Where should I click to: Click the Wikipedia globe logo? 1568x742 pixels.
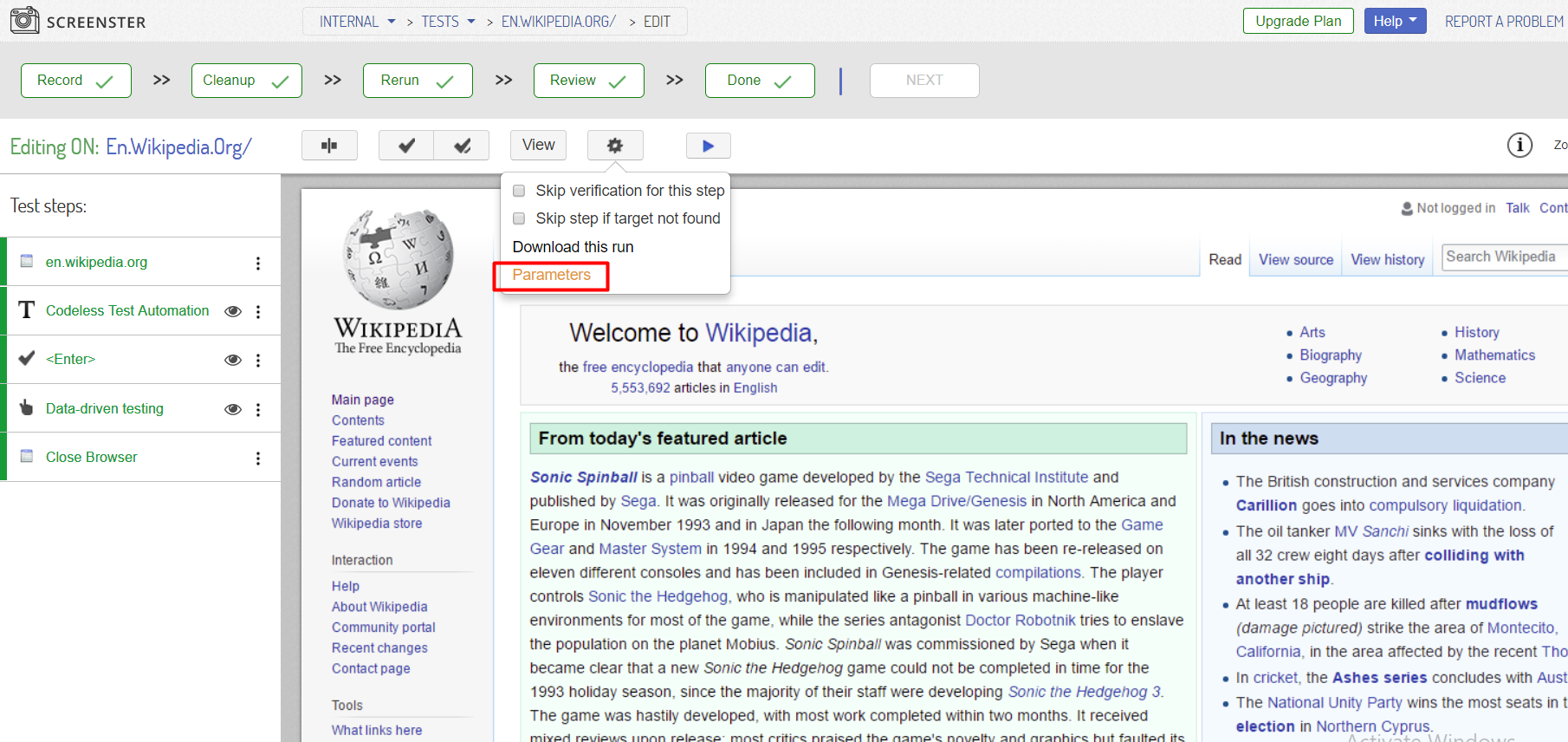tap(398, 258)
